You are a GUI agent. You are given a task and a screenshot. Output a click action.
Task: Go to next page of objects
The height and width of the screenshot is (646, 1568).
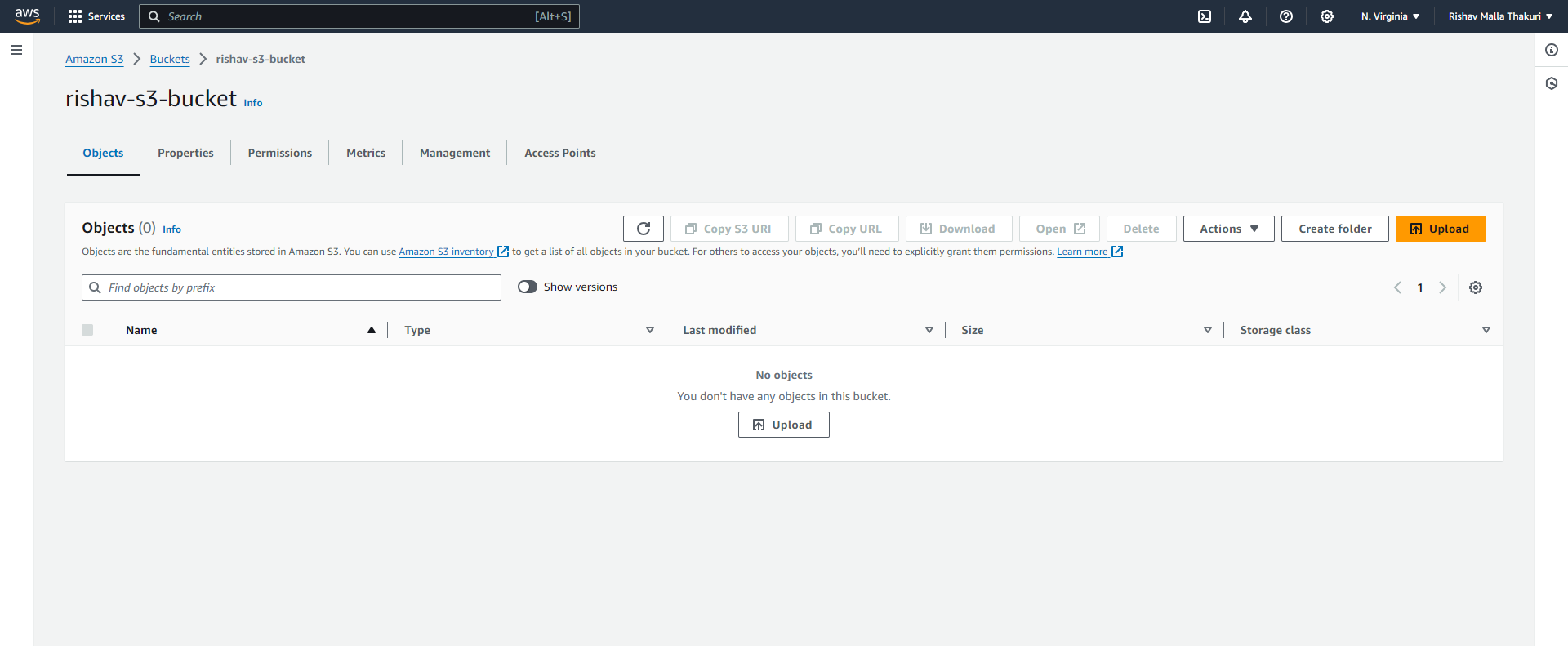[x=1443, y=287]
